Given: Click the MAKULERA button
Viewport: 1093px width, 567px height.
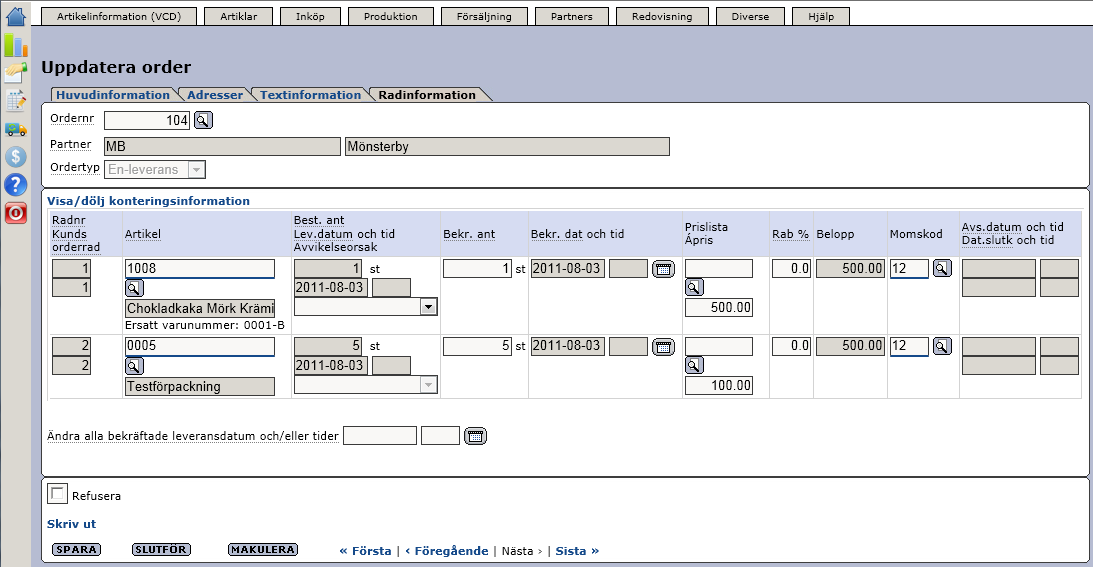Looking at the screenshot, I should tap(263, 550).
